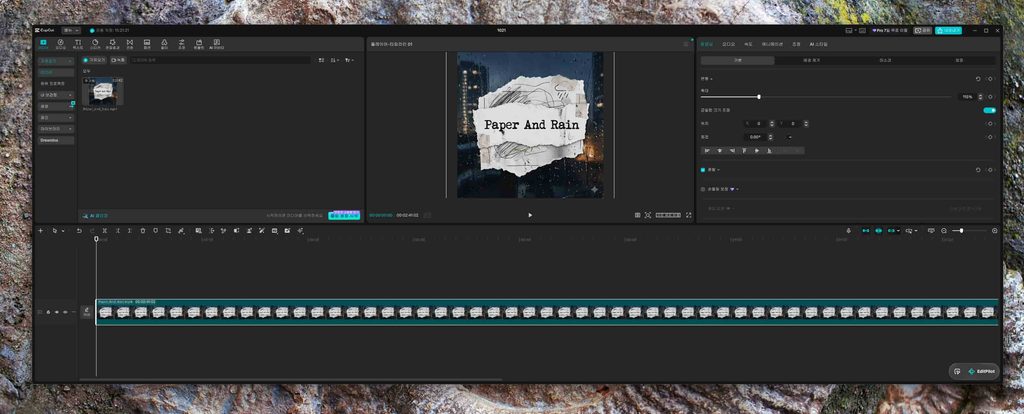The height and width of the screenshot is (414, 1024).
Task: Click the zoom in timeline magnifier icon
Action: click(995, 231)
